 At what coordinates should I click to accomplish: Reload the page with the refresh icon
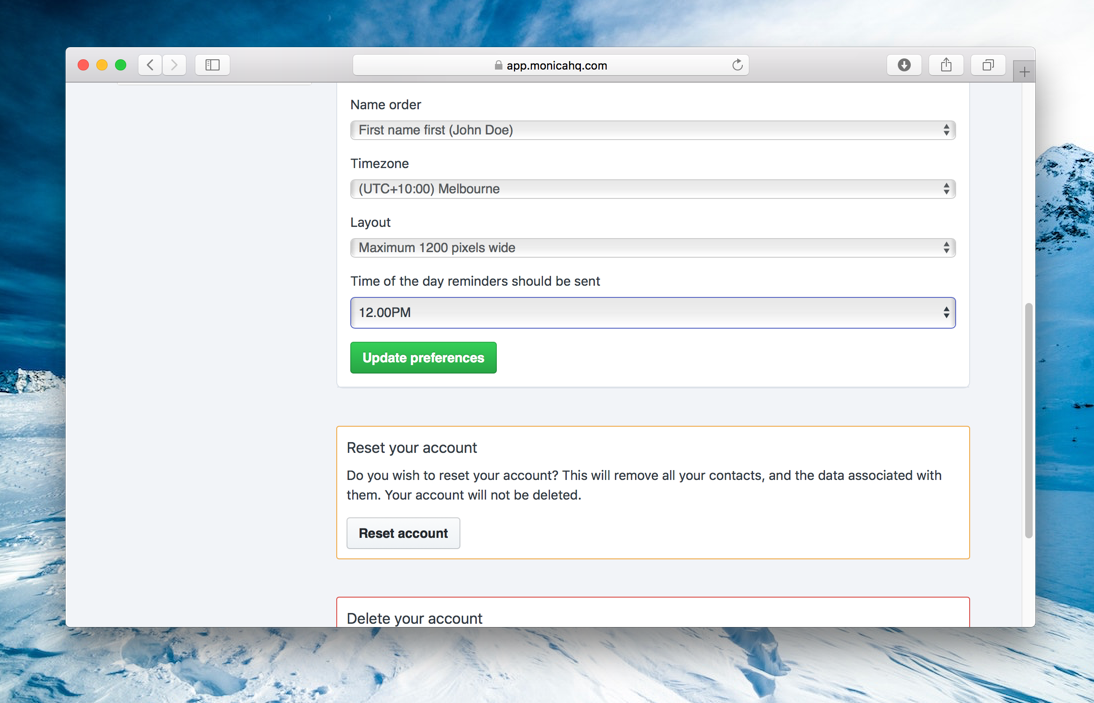click(737, 65)
